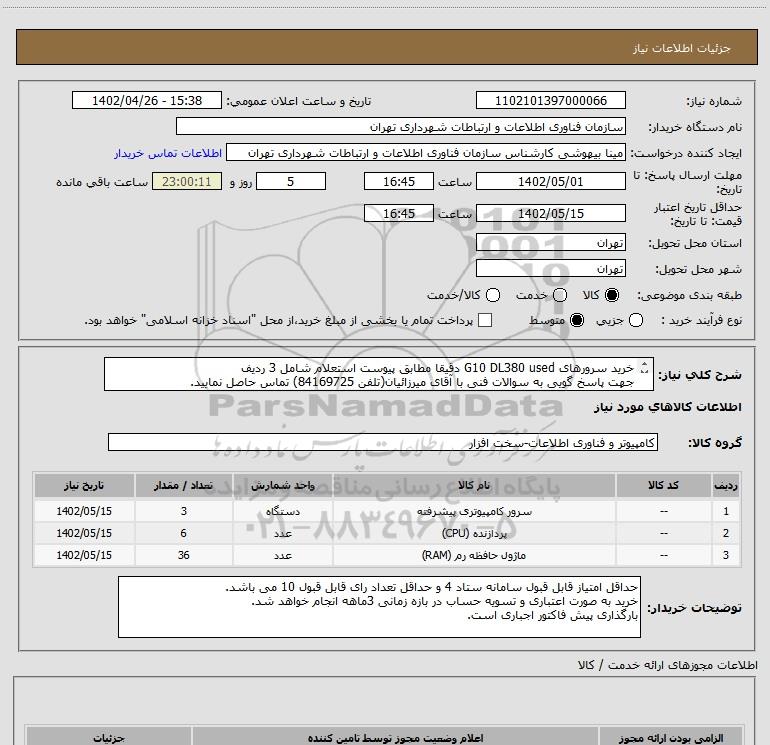Viewport: 770px width, 745px height.
Task: Click the delivery province field تهران
Action: (x=550, y=242)
